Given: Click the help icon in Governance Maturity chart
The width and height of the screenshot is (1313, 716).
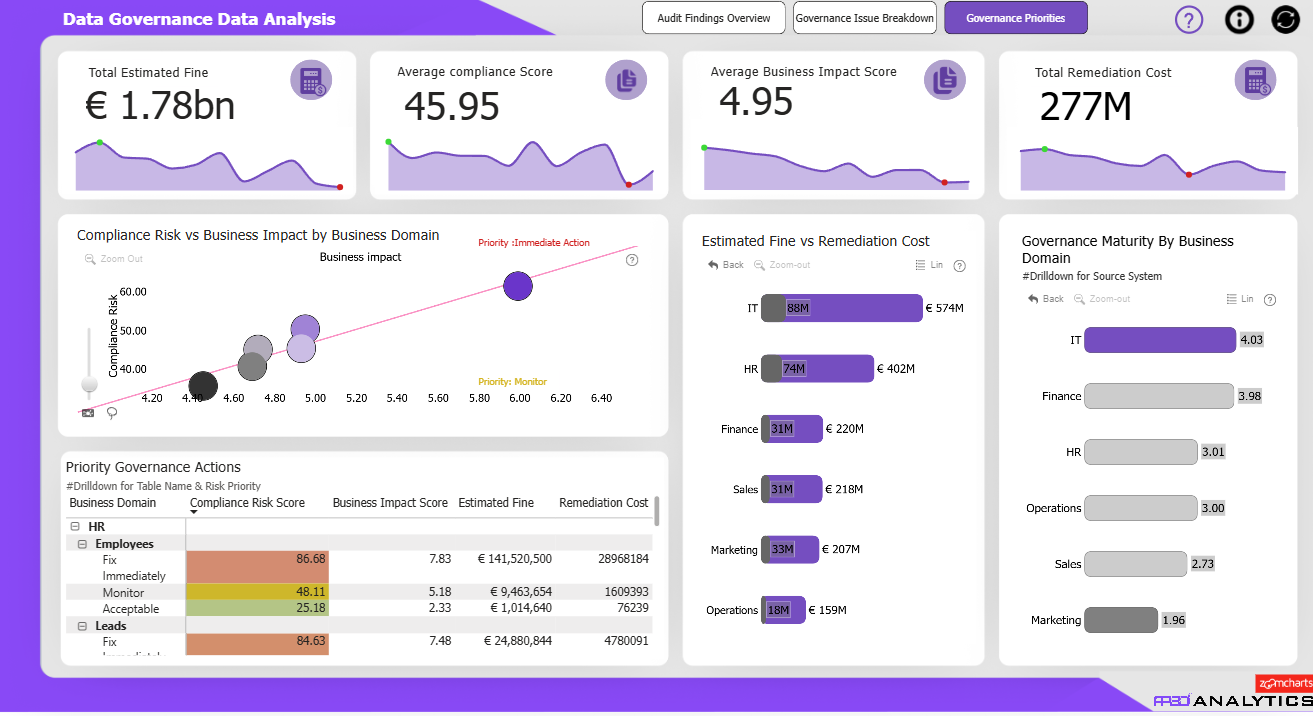Looking at the screenshot, I should [x=1270, y=300].
